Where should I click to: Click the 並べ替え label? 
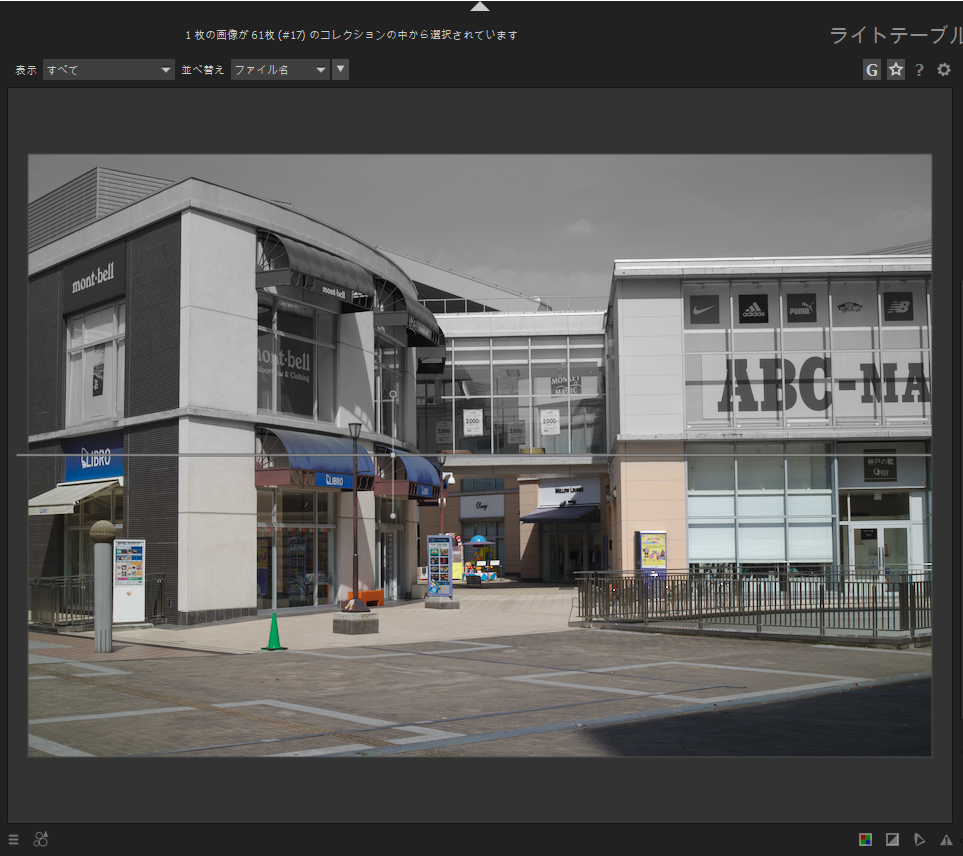[203, 70]
